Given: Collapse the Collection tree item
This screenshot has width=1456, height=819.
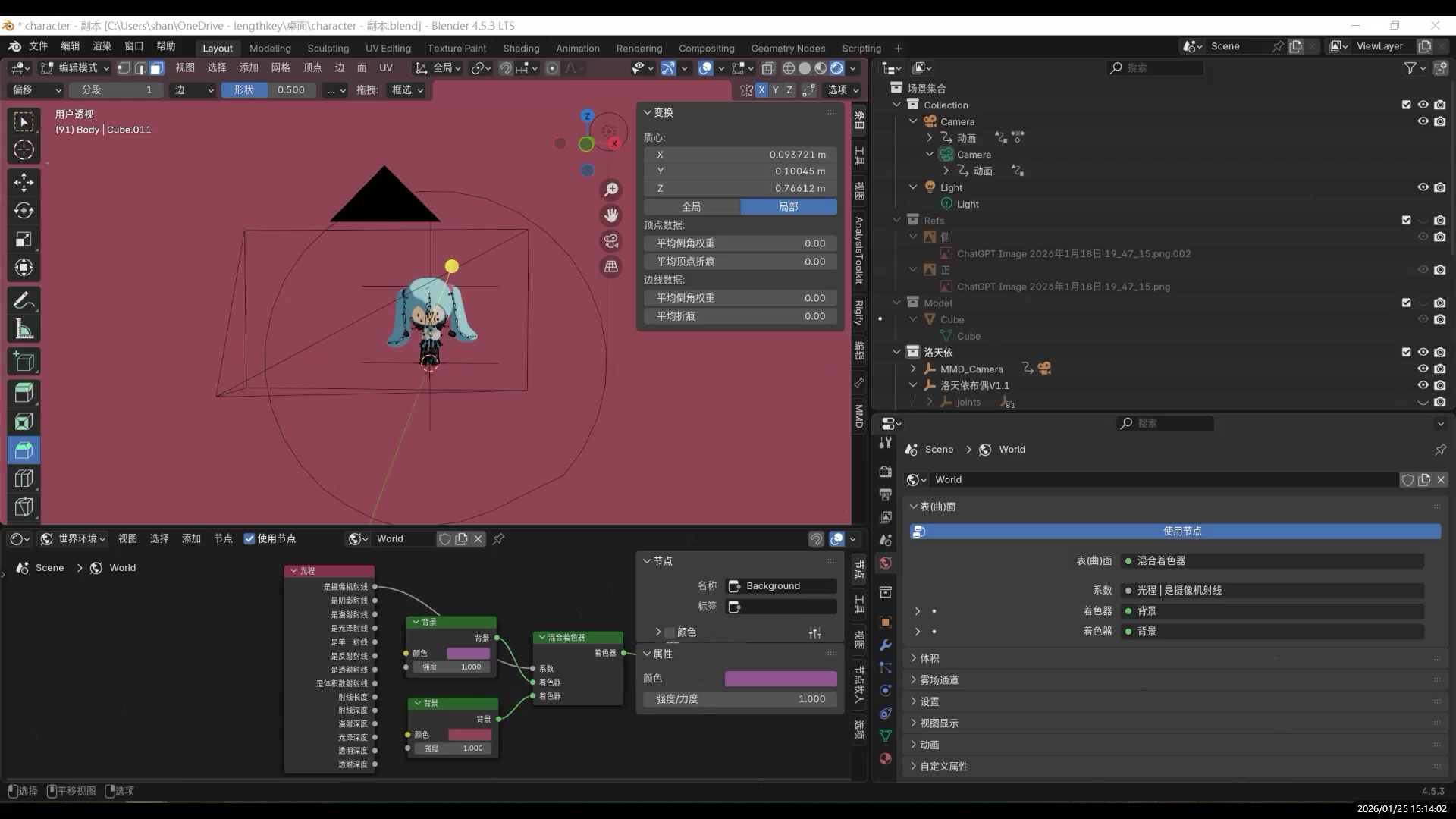Looking at the screenshot, I should click(897, 105).
